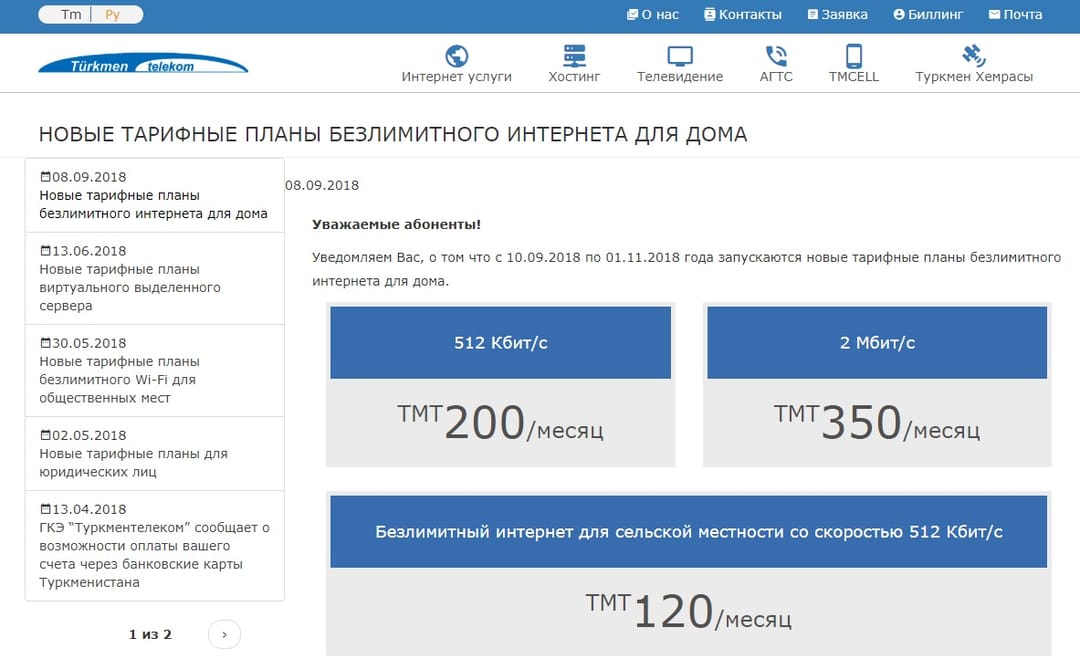Select О нас in the top menu

653,14
